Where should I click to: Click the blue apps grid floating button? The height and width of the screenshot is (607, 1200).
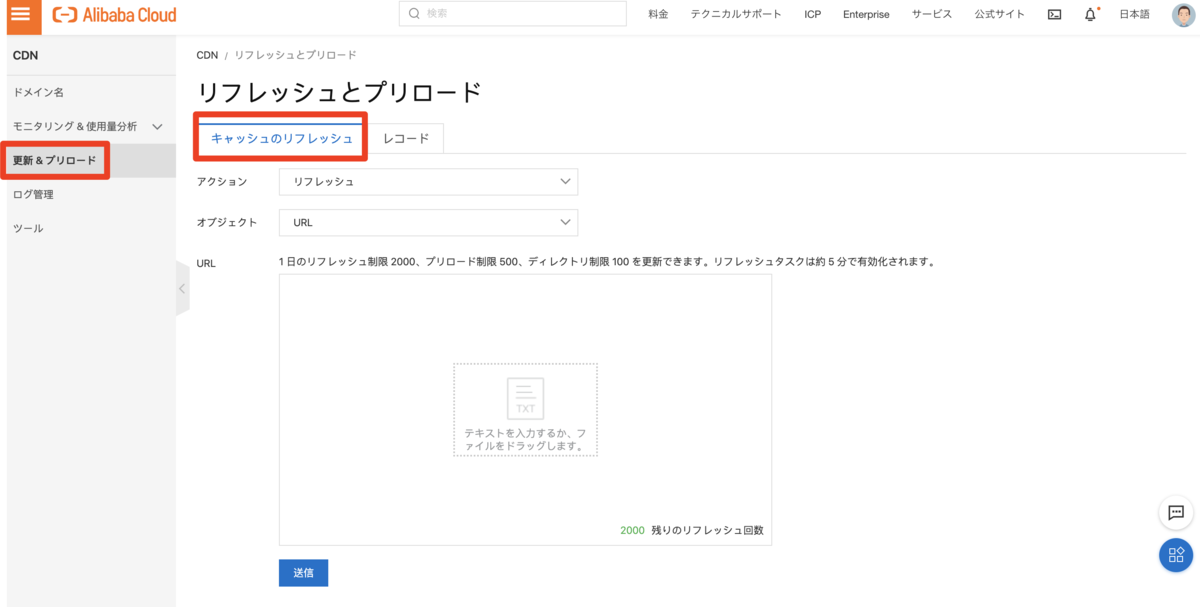tap(1175, 555)
